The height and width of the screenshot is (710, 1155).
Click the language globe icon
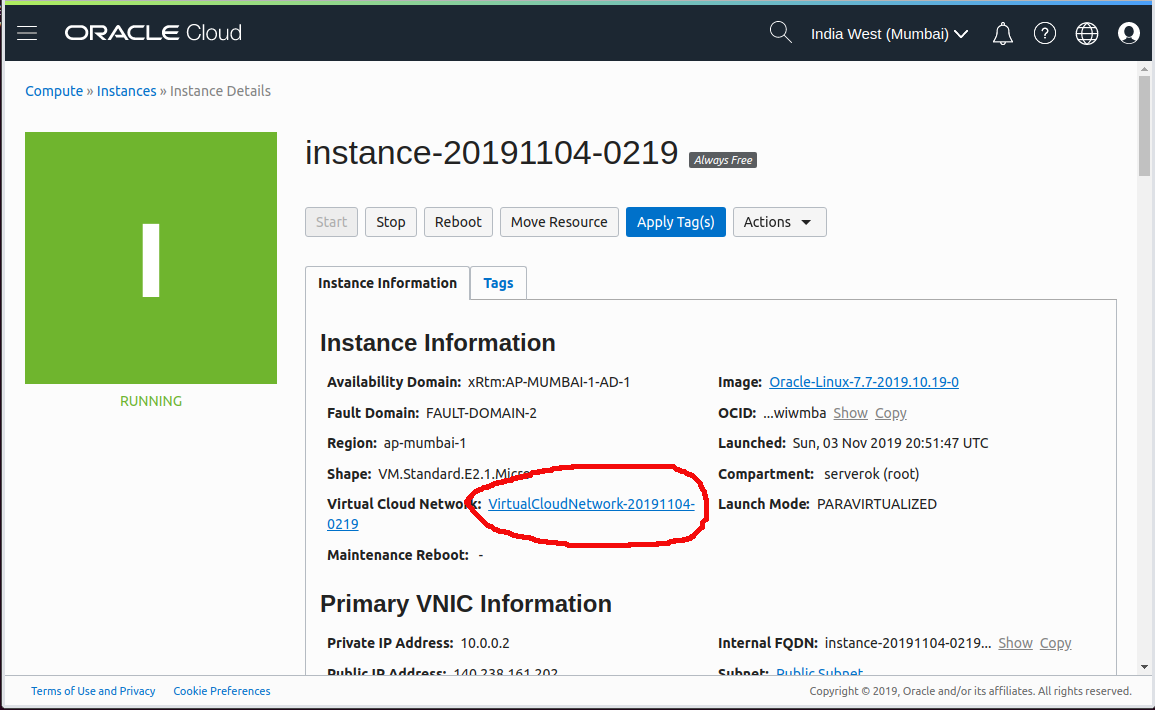1086,33
